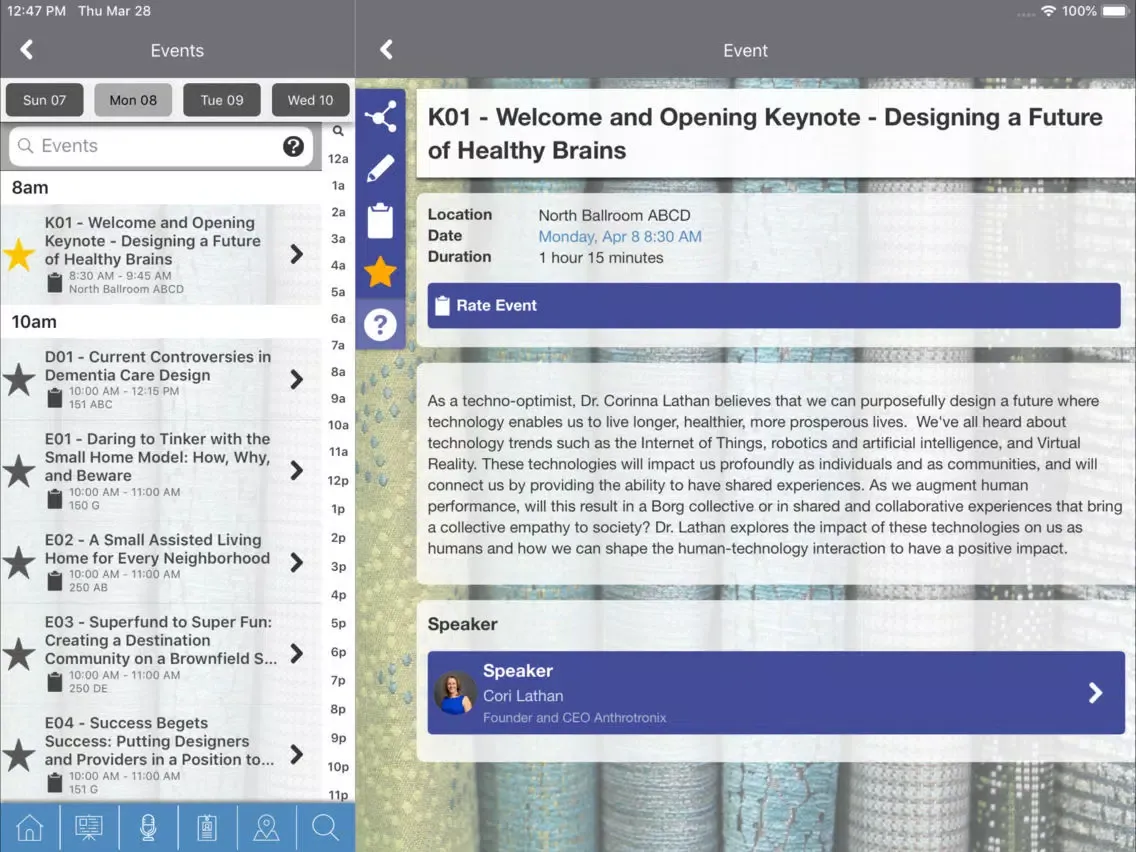Select the Mon 08 day tab
Viewport: 1136px width, 852px height.
tap(133, 100)
